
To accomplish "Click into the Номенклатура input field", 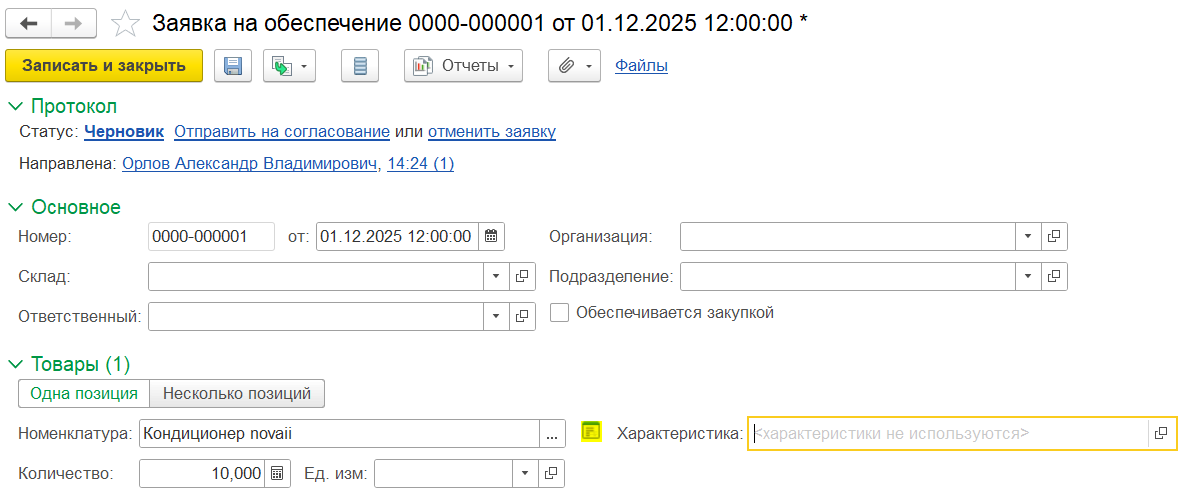I will click(338, 433).
